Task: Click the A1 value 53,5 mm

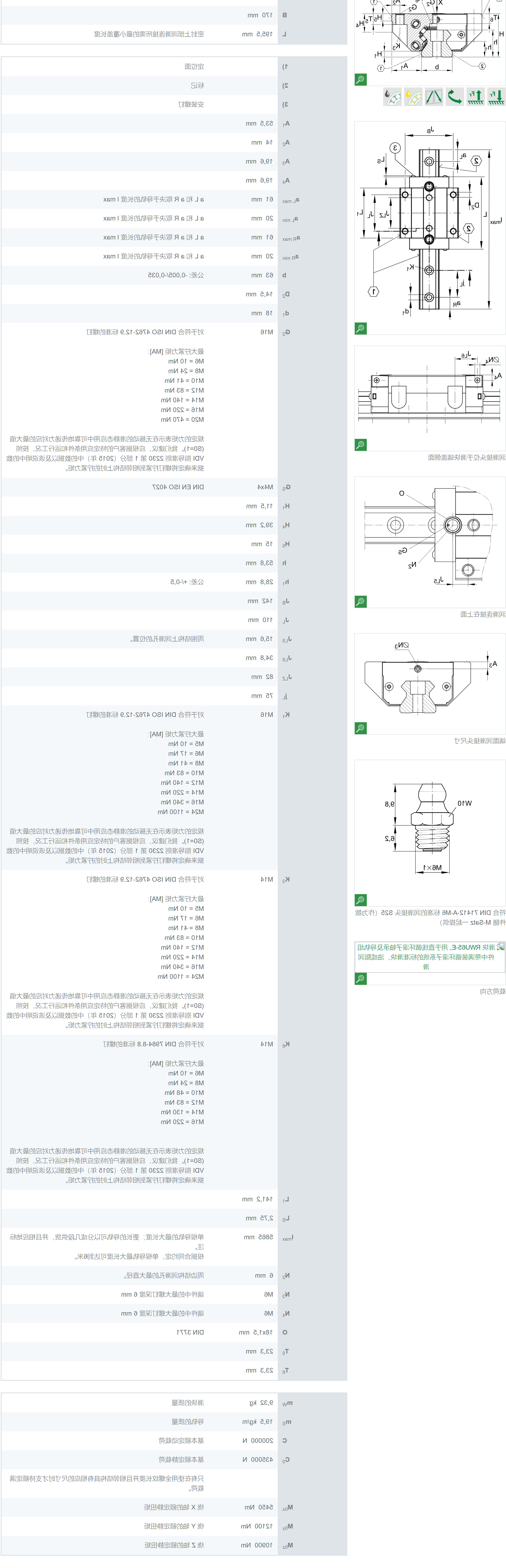Action: (259, 124)
